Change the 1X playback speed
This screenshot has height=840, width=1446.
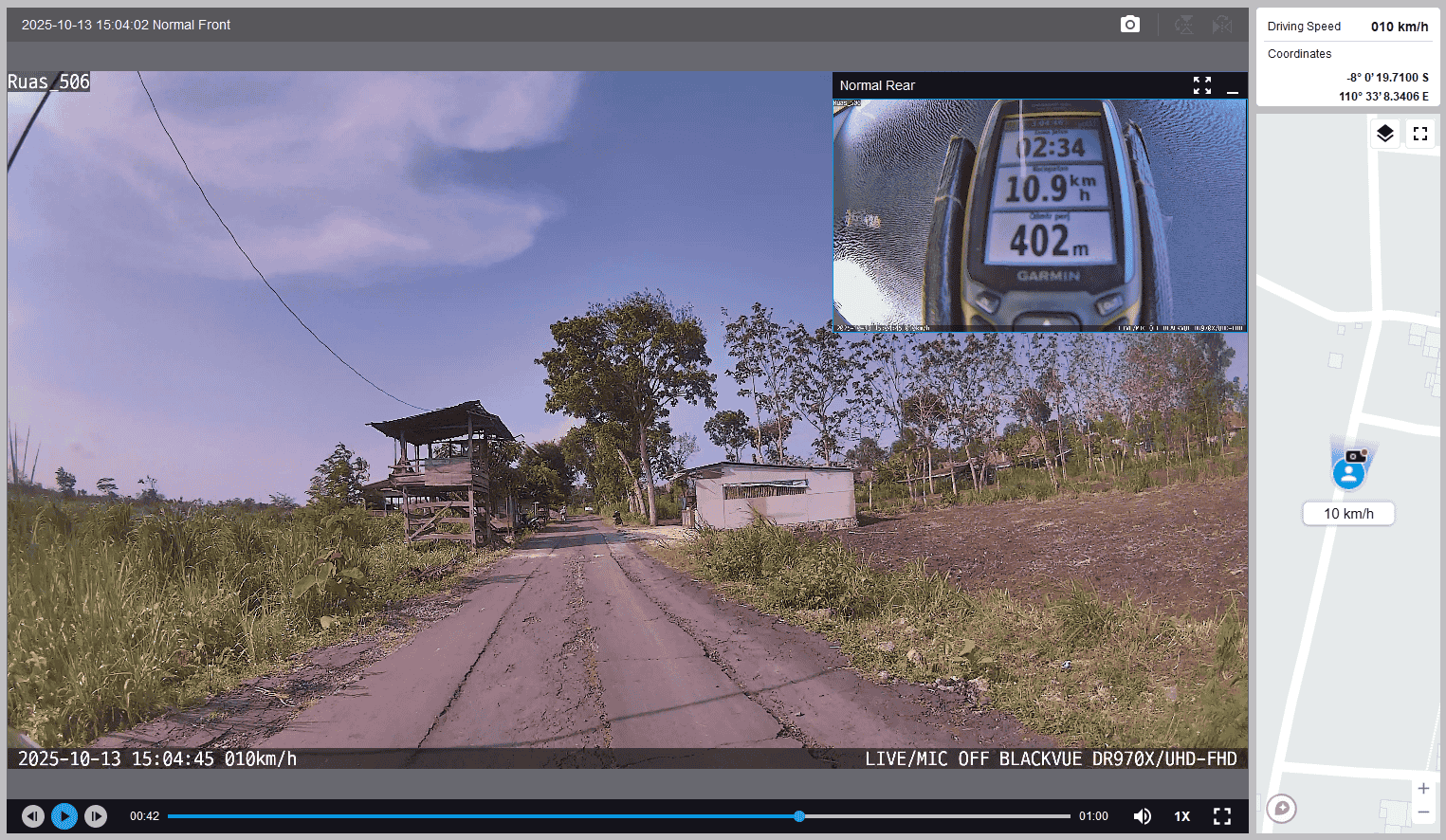pos(1182,816)
